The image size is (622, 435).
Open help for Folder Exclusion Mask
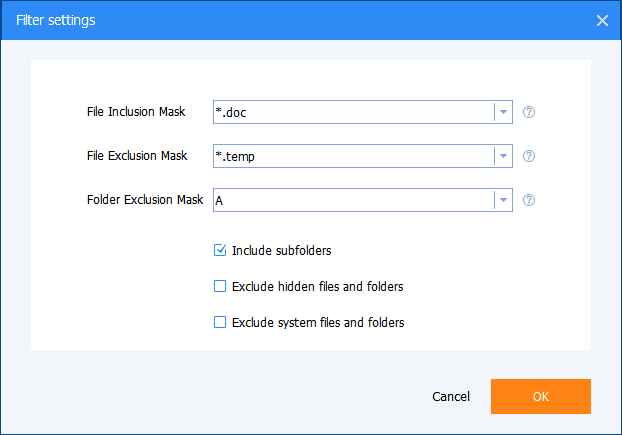tap(529, 200)
